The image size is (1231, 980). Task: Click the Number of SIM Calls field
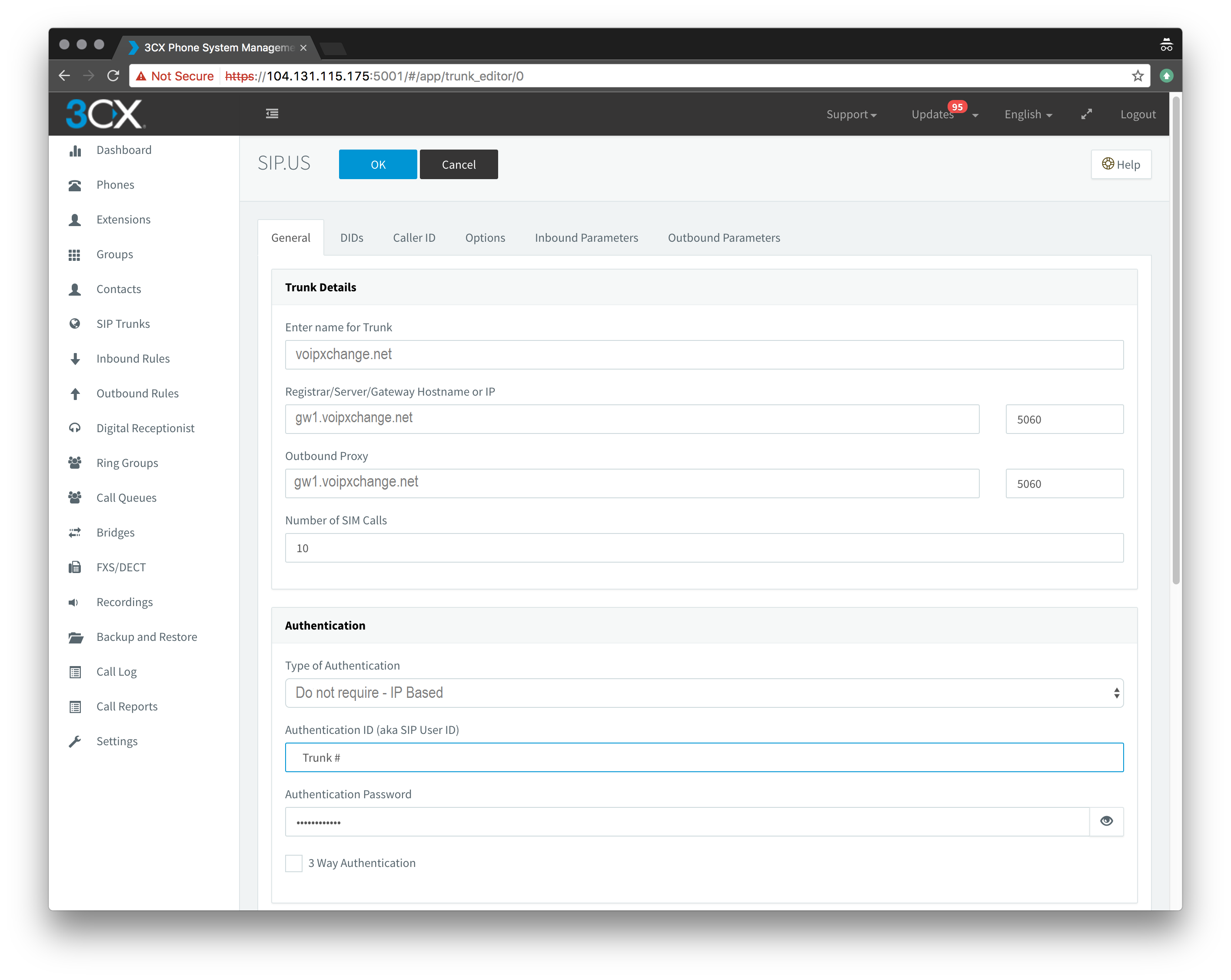pyautogui.click(x=704, y=548)
